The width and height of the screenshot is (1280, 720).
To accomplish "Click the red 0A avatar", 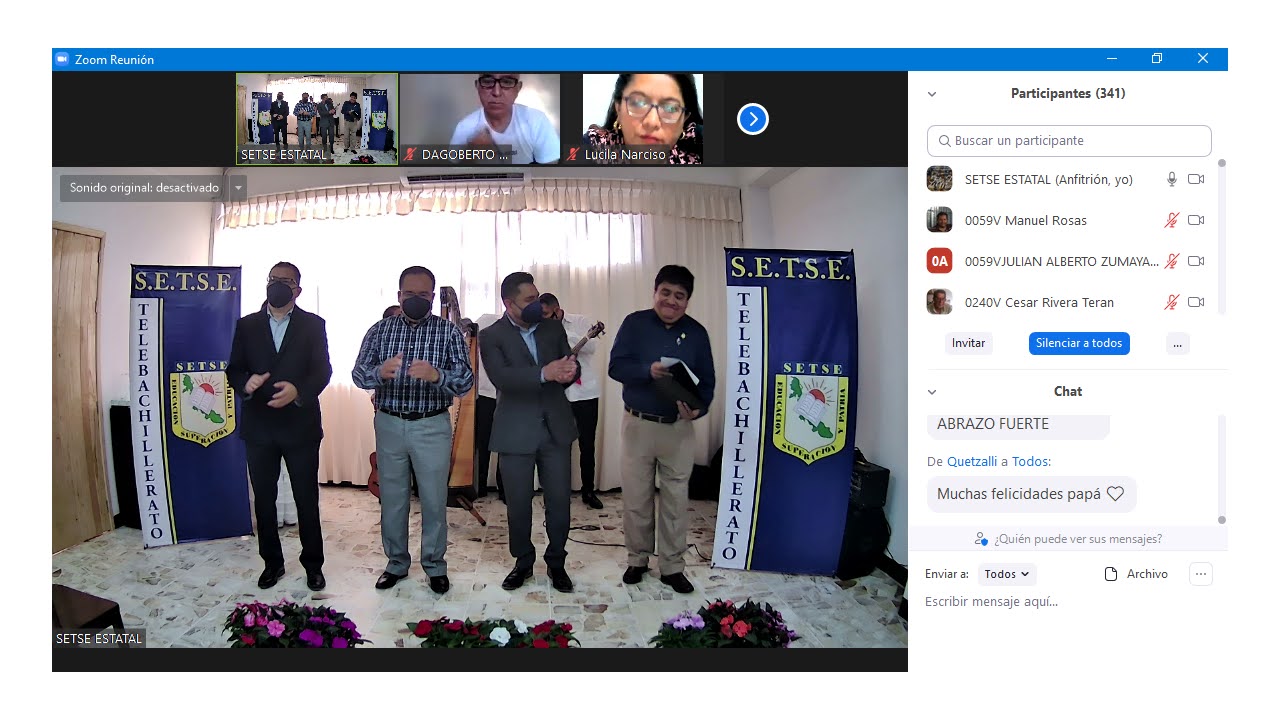I will pyautogui.click(x=939, y=261).
